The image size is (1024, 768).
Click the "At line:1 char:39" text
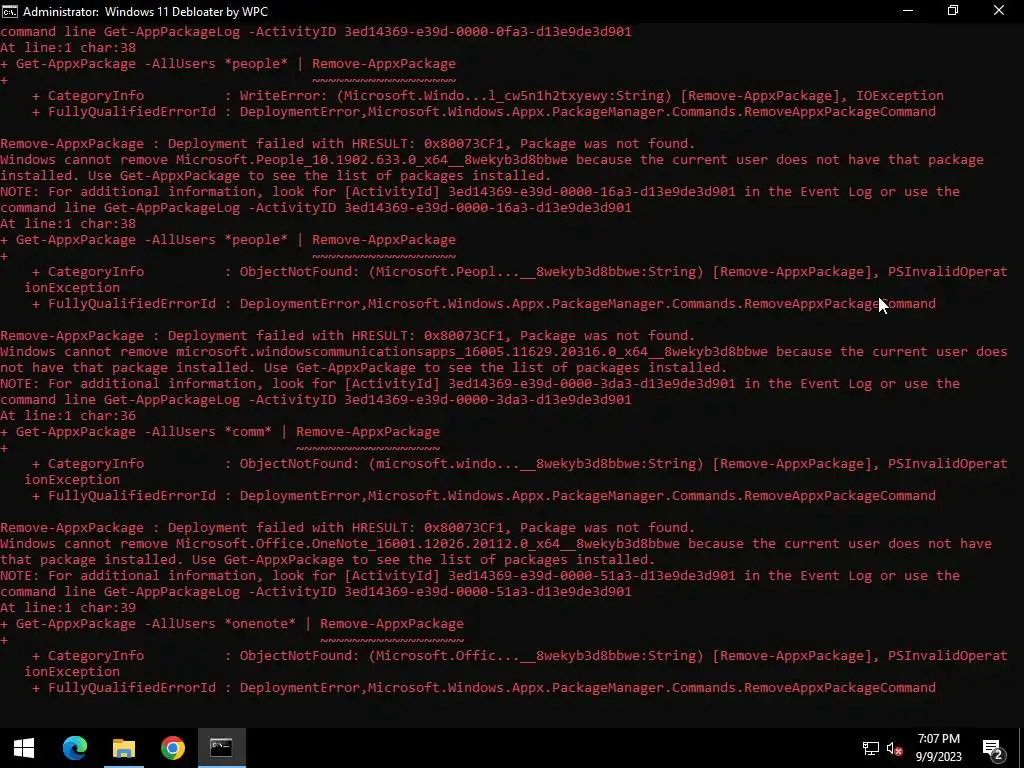point(68,607)
